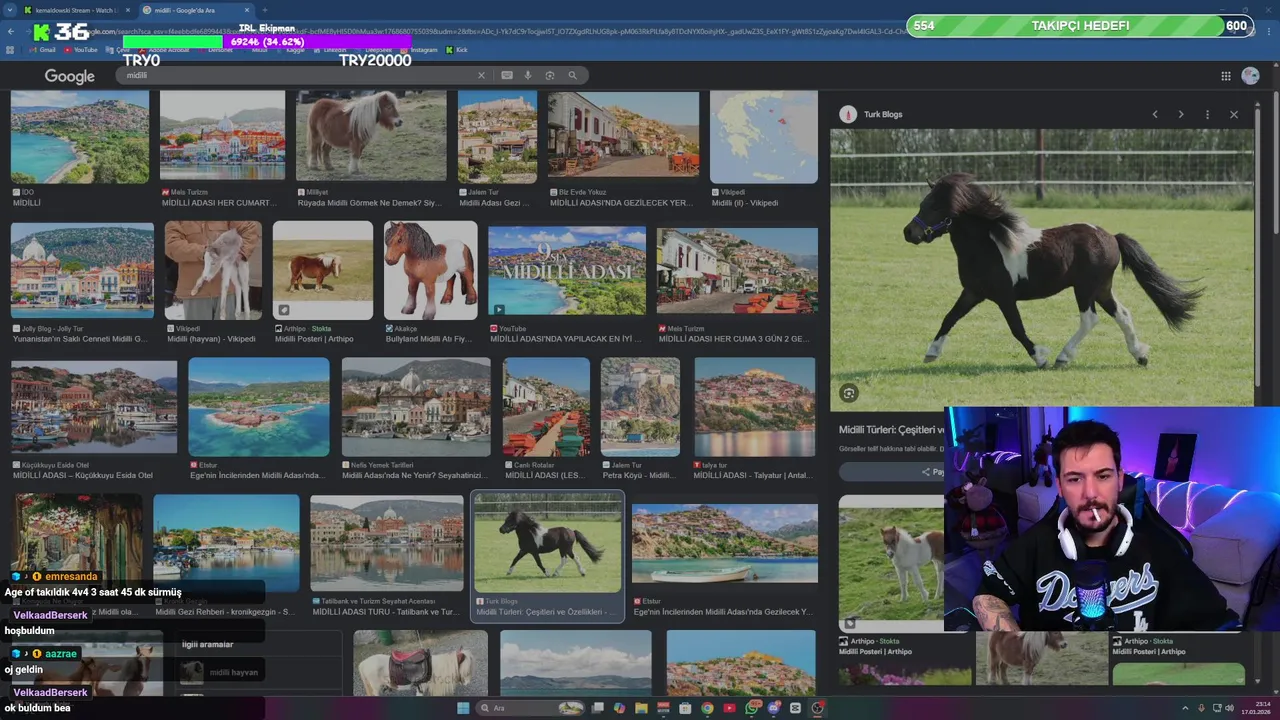Open the Arthipo Midilli Posteri result
Viewport: 1280px width, 720px height.
(x=323, y=270)
